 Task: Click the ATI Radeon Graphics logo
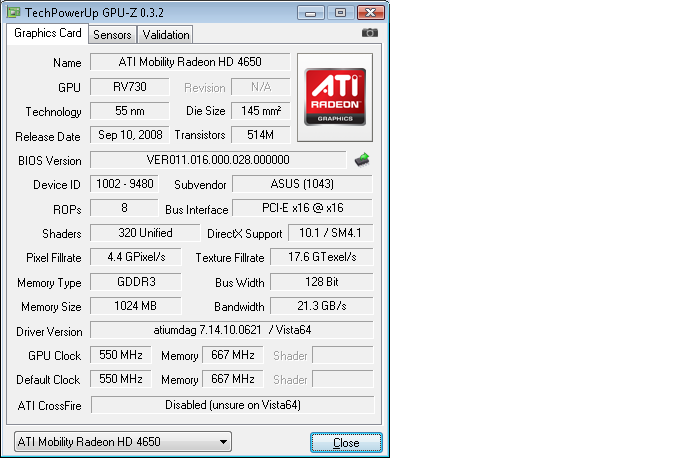[x=335, y=97]
